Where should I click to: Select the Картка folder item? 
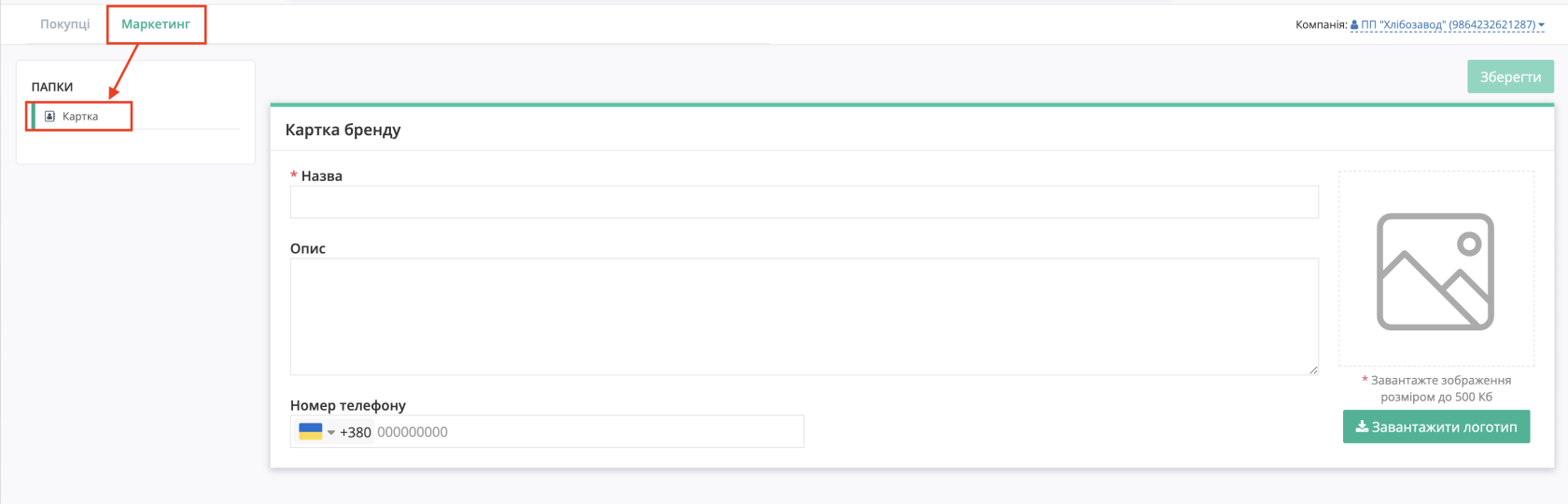80,117
